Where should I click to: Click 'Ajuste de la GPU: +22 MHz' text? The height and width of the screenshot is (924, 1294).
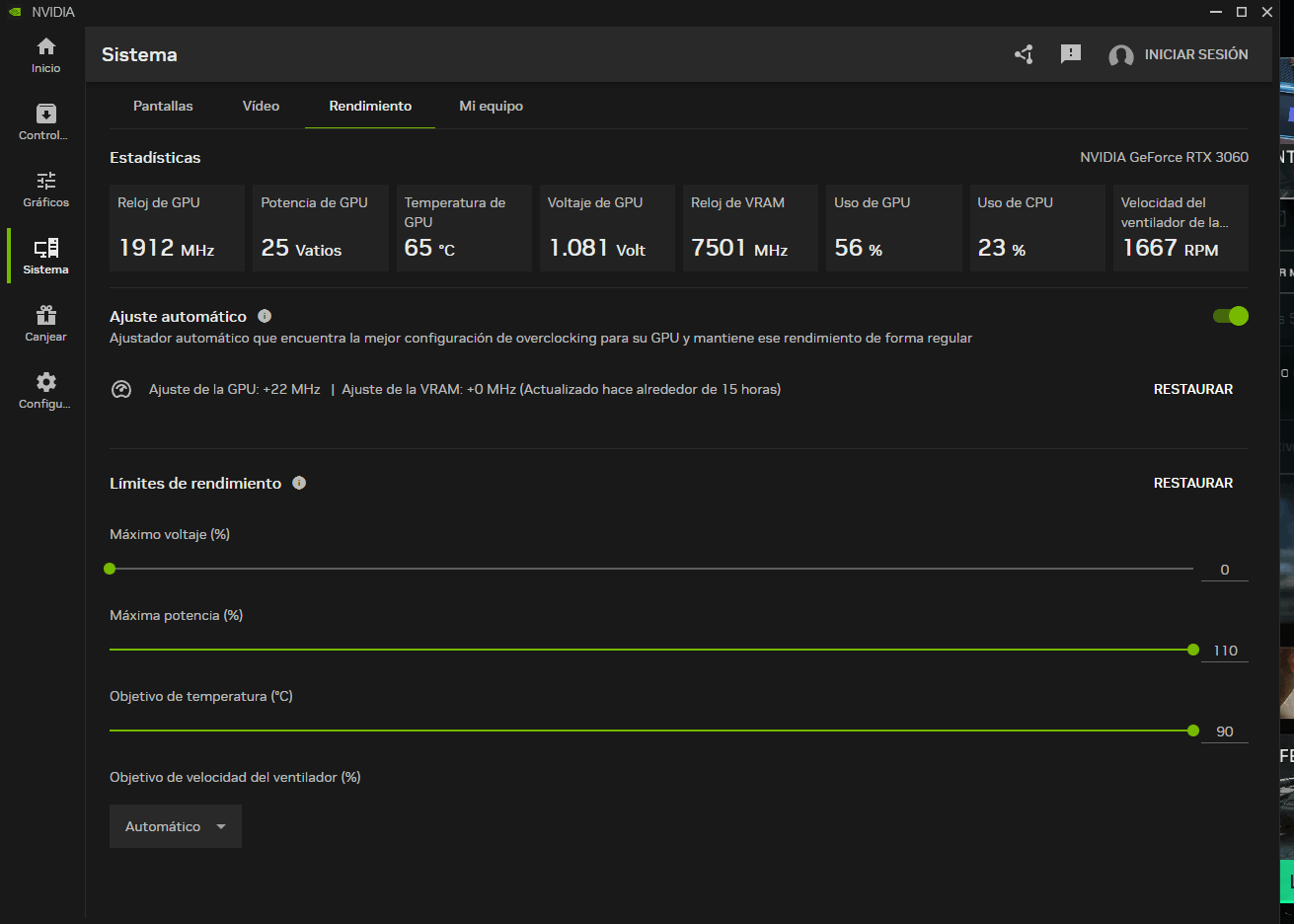(235, 389)
